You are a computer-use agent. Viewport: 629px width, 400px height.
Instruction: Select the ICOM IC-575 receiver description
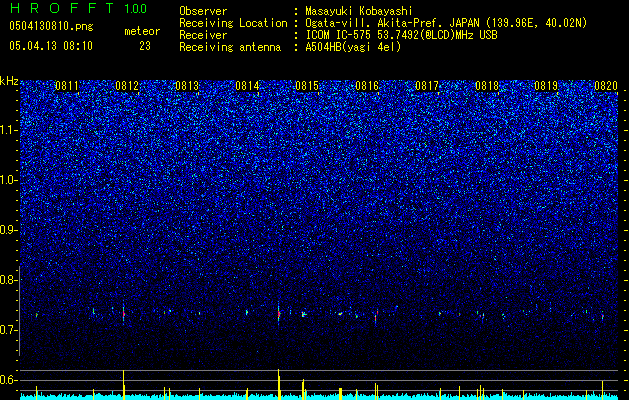click(401, 35)
